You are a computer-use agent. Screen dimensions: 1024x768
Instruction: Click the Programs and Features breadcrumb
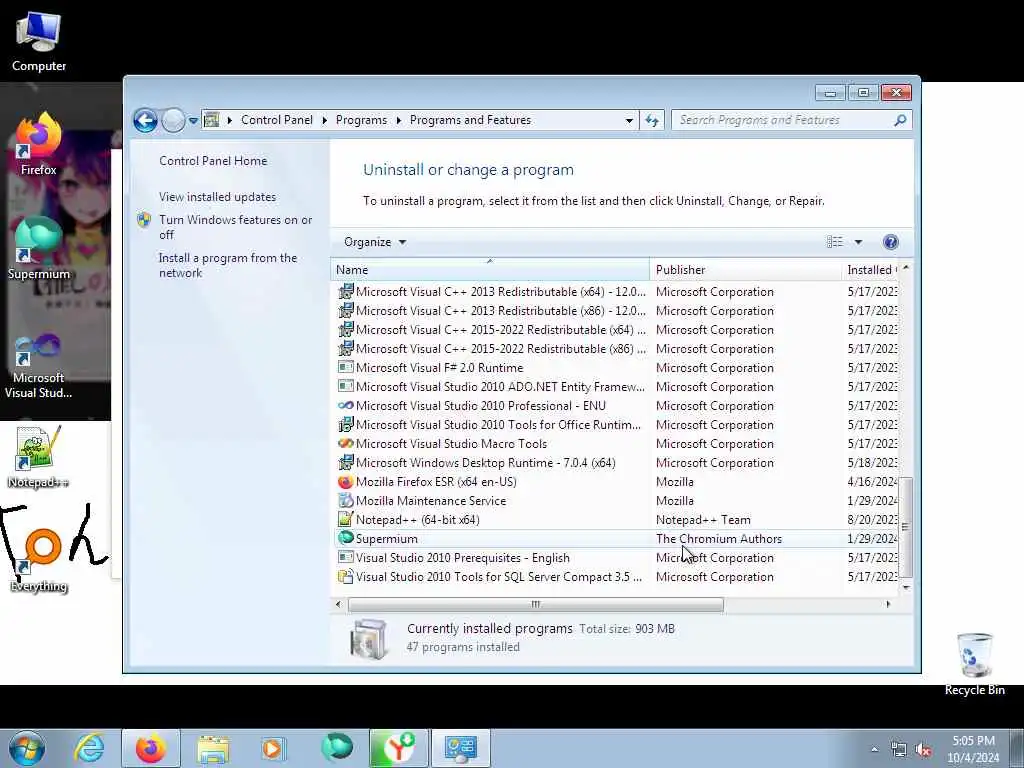[470, 120]
